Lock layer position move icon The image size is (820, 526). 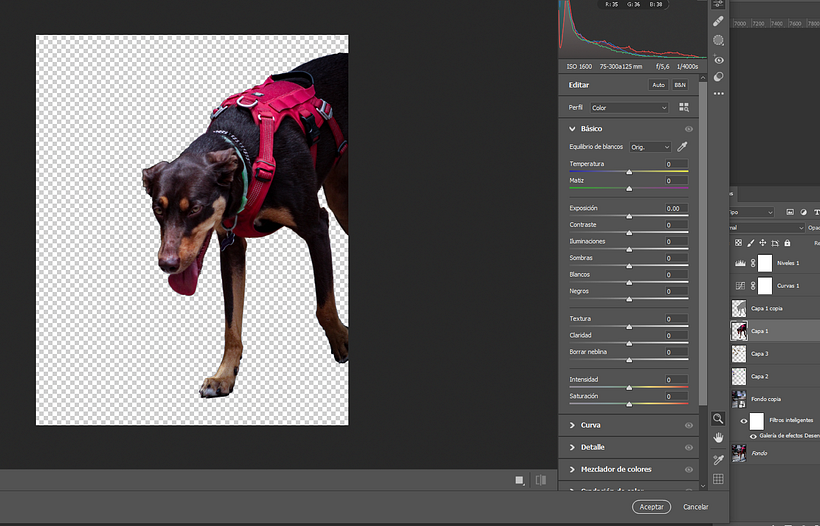pos(762,243)
